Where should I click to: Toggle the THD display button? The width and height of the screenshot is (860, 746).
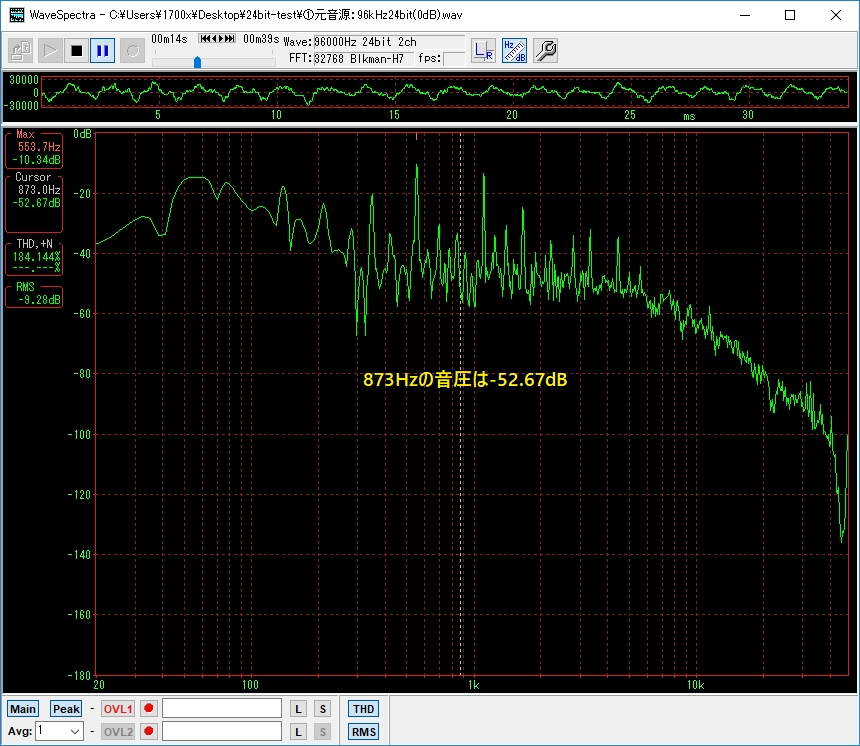[x=363, y=709]
